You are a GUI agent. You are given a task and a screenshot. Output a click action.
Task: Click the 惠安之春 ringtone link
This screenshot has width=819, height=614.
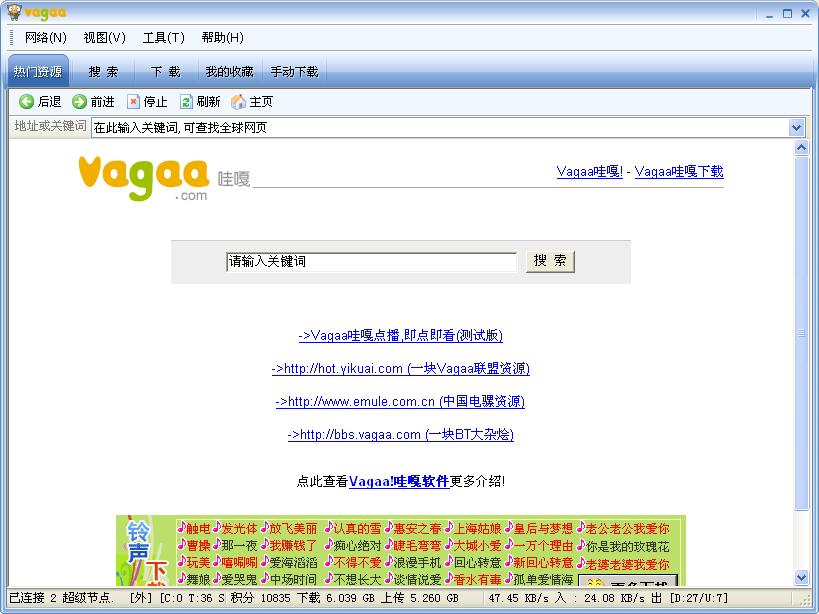coord(417,528)
